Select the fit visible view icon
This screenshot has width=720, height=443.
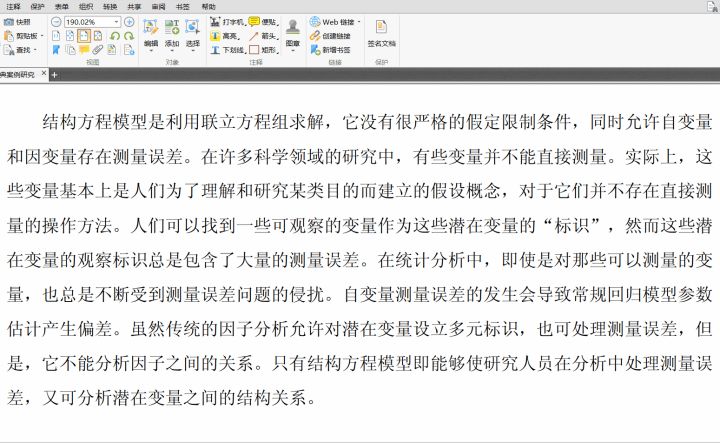98,36
